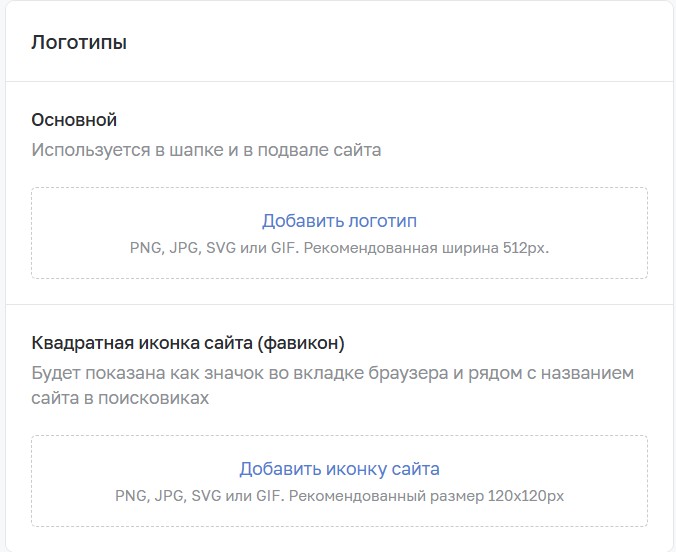Click the "Используется в шапке и в подвале сайта" description
This screenshot has width=676, height=552.
[x=206, y=150]
